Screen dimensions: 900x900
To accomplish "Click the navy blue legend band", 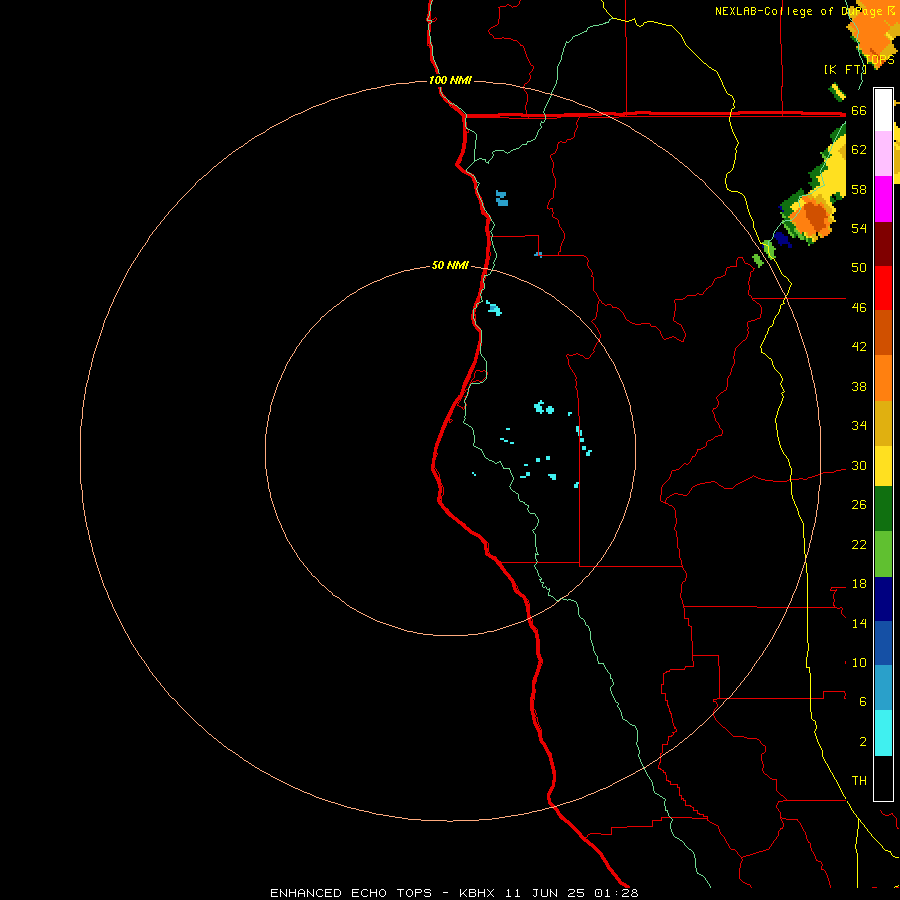I will point(883,599).
